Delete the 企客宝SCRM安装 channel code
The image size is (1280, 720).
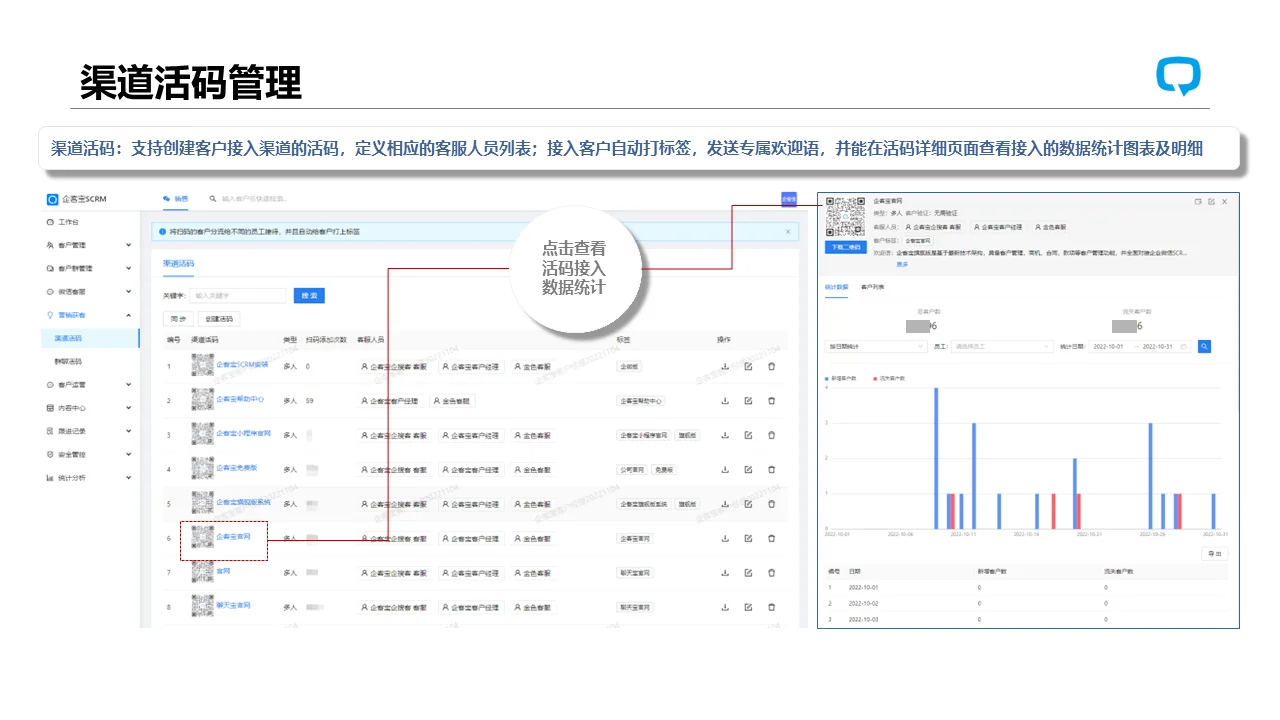click(x=771, y=366)
